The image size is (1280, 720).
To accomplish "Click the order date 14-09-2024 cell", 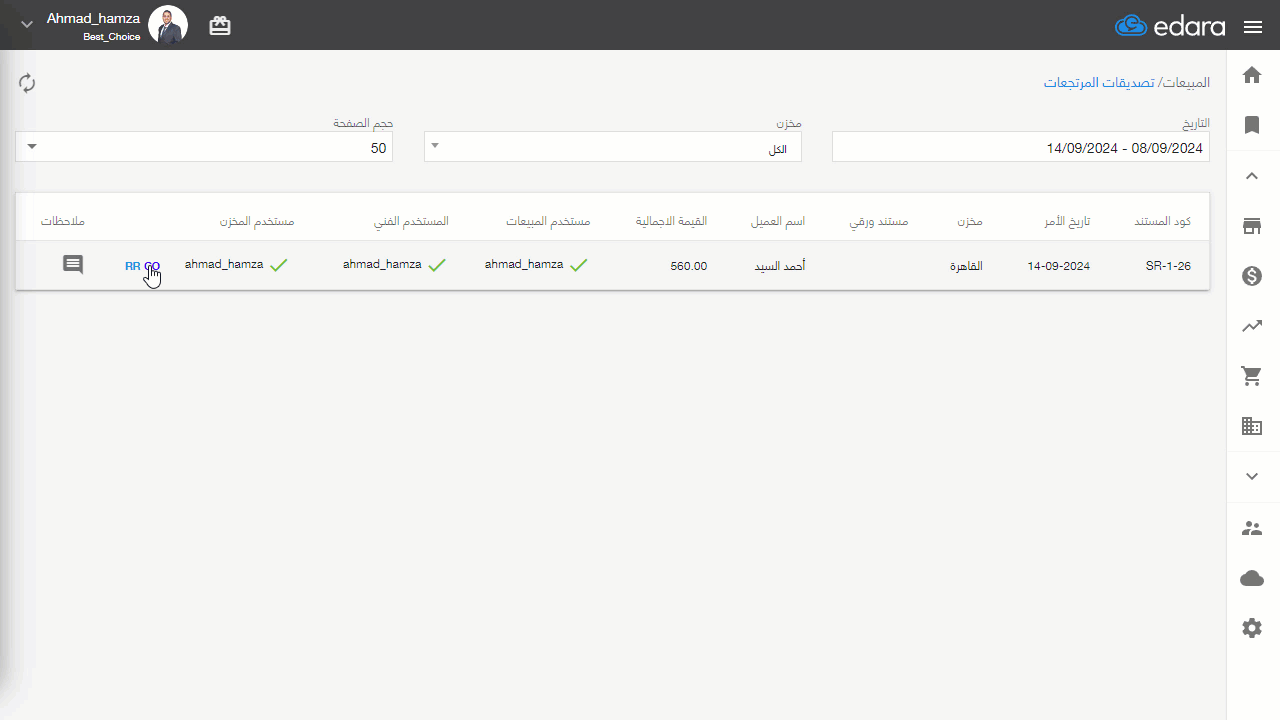I will 1059,266.
